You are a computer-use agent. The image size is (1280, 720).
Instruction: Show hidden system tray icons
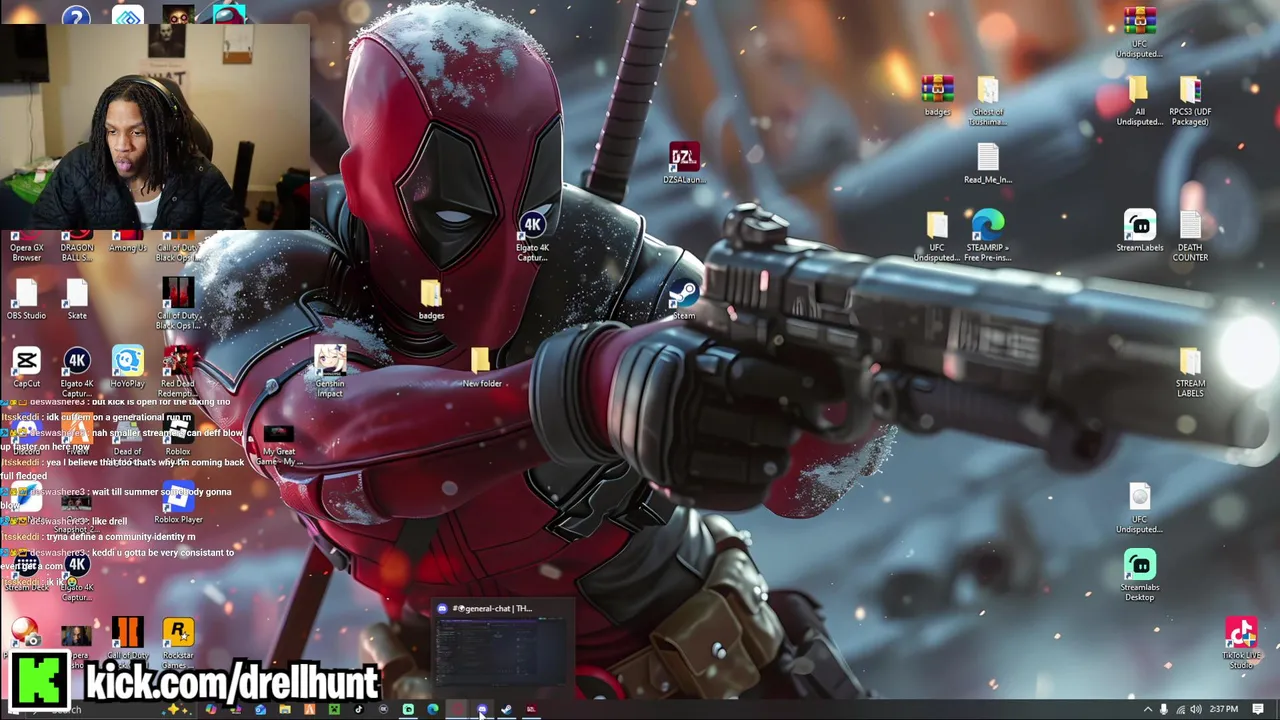(1147, 710)
